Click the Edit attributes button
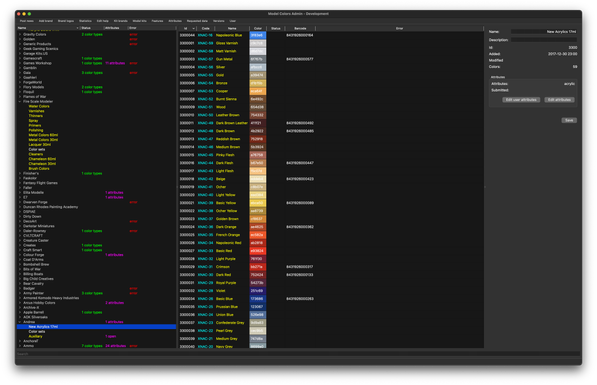Image resolution: width=597 pixels, height=385 pixels. [559, 100]
